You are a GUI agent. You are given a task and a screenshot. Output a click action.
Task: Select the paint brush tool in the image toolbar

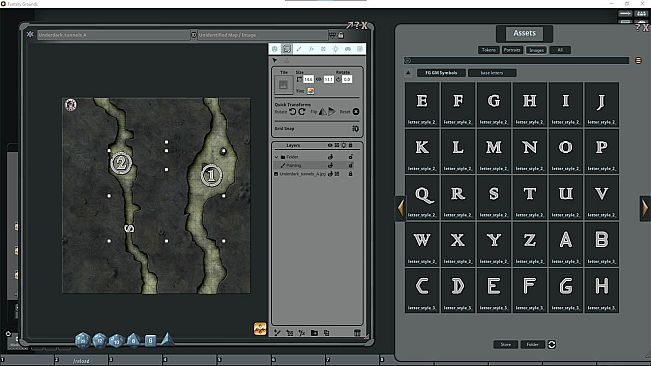point(299,49)
